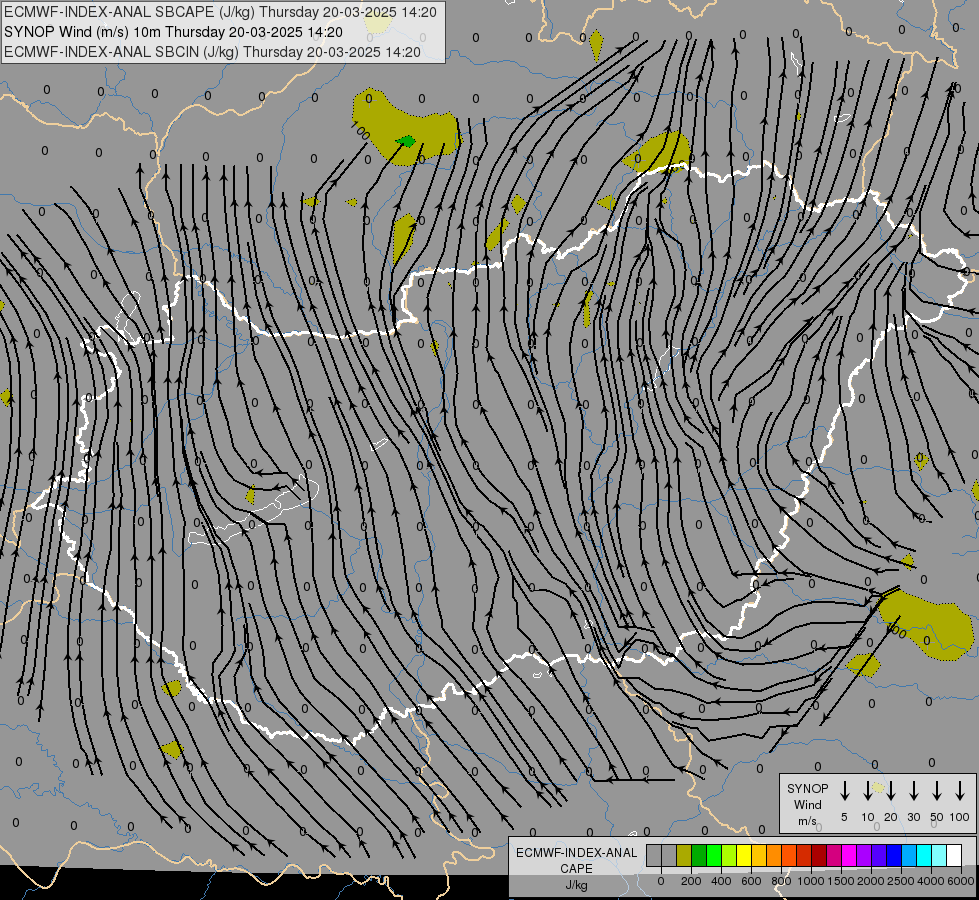Select the deep blue swatch in CAPE legend

pyautogui.click(x=895, y=855)
